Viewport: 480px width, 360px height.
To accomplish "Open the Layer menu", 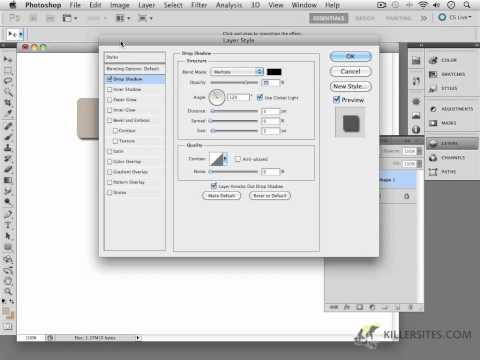I will [146, 5].
